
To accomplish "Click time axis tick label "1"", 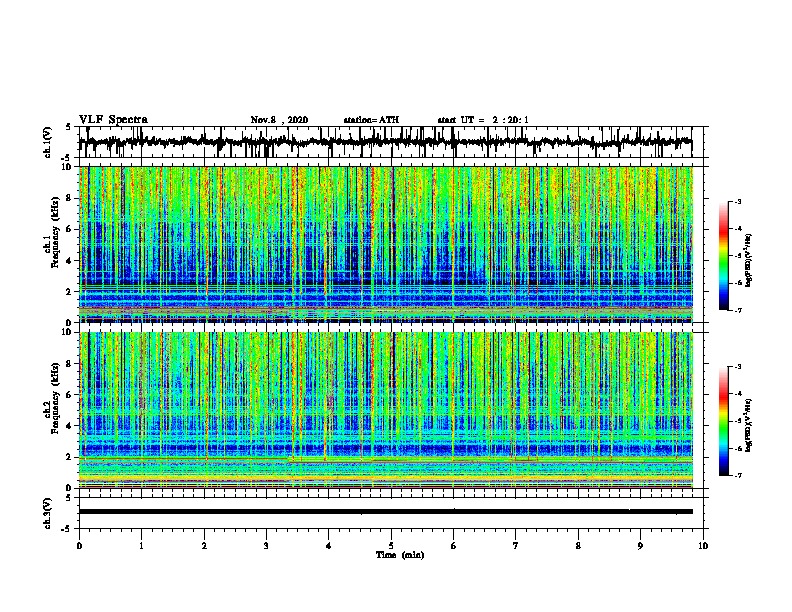I will pos(141,546).
